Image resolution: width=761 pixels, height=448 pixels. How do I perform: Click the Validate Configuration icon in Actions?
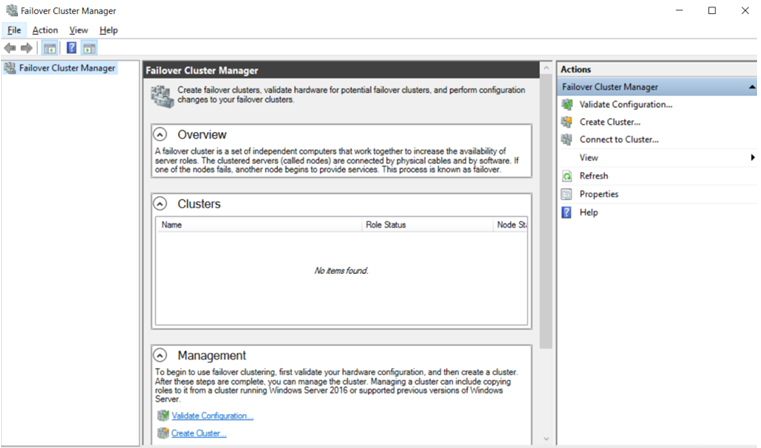coord(567,104)
